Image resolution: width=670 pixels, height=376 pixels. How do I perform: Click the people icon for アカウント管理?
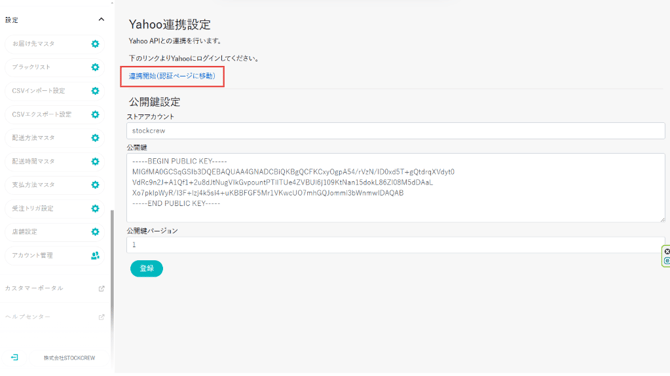point(95,255)
